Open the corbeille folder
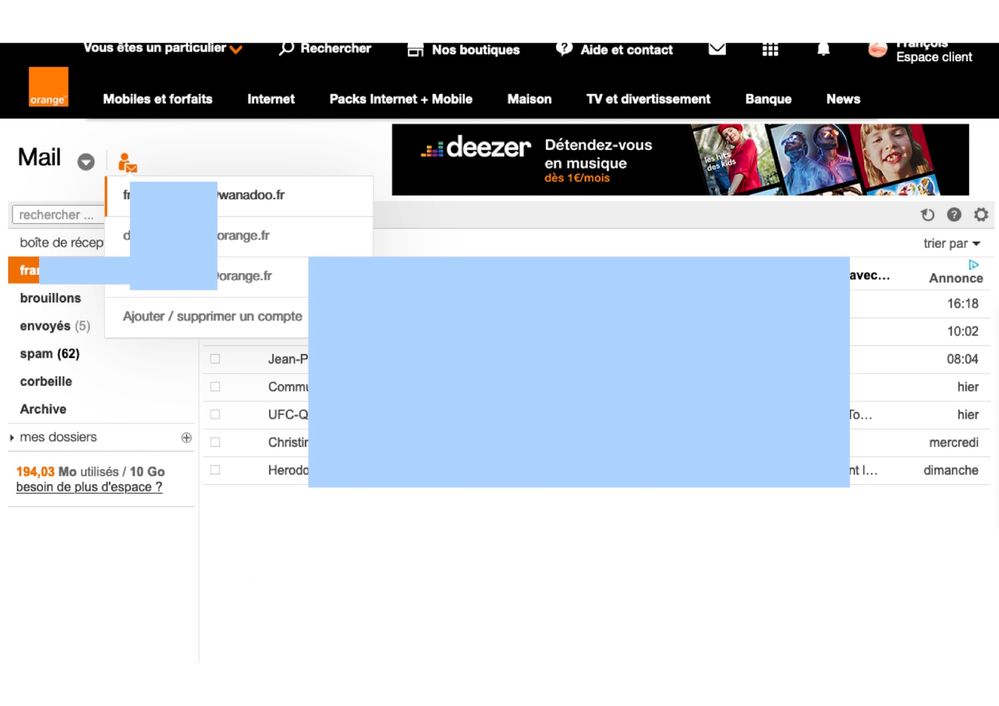This screenshot has width=999, height=706. [46, 382]
